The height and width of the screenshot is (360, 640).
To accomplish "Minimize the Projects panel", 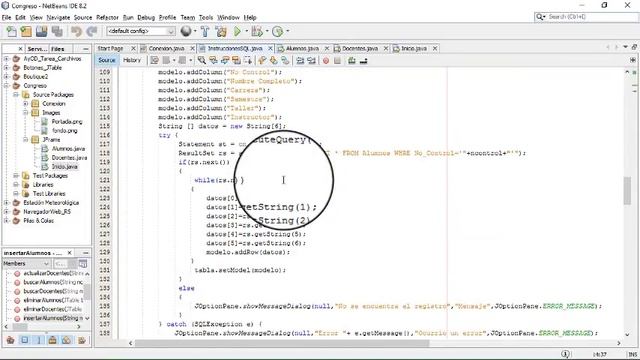I will (x=86, y=49).
